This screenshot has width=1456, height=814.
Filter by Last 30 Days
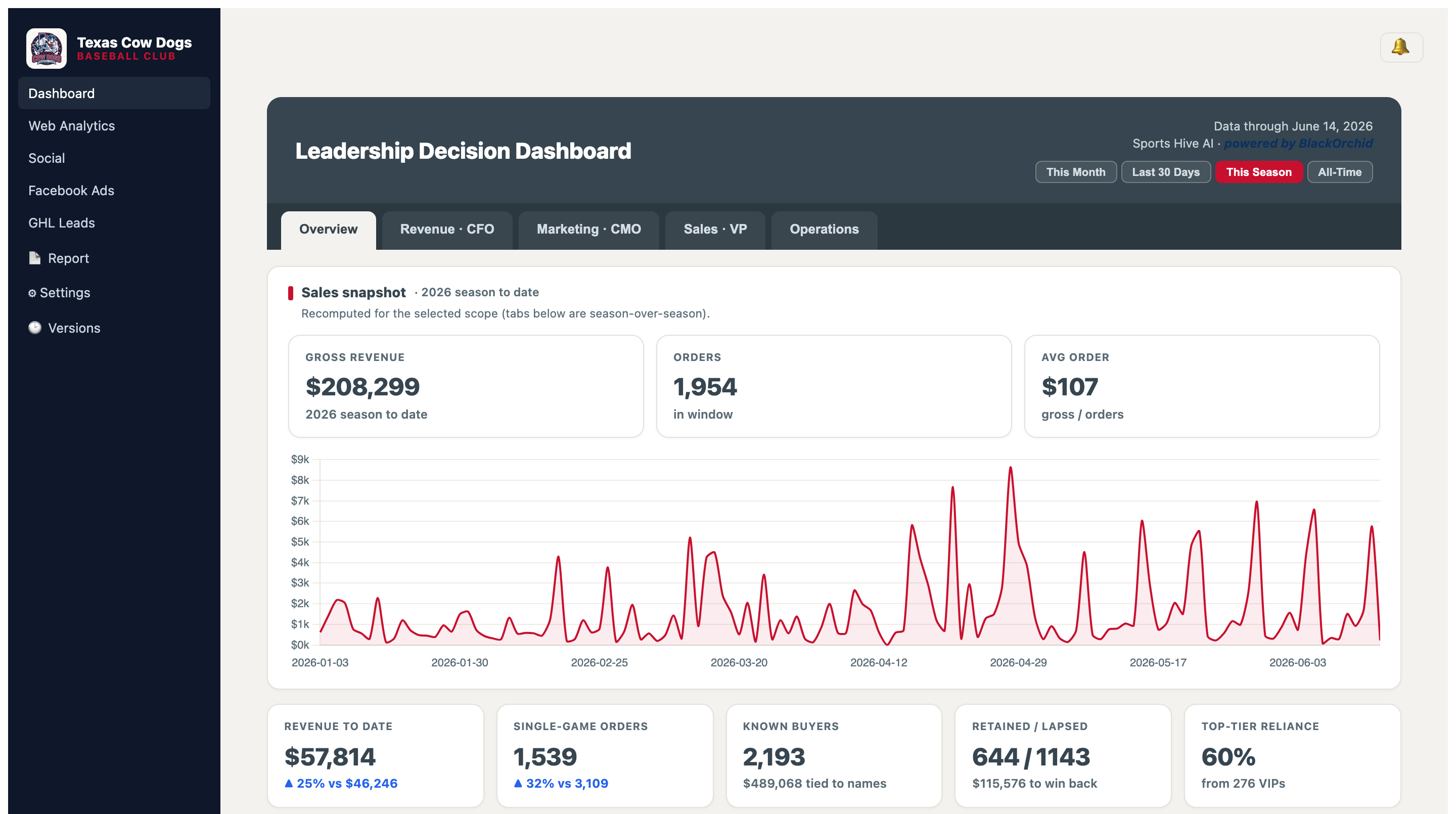1165,172
